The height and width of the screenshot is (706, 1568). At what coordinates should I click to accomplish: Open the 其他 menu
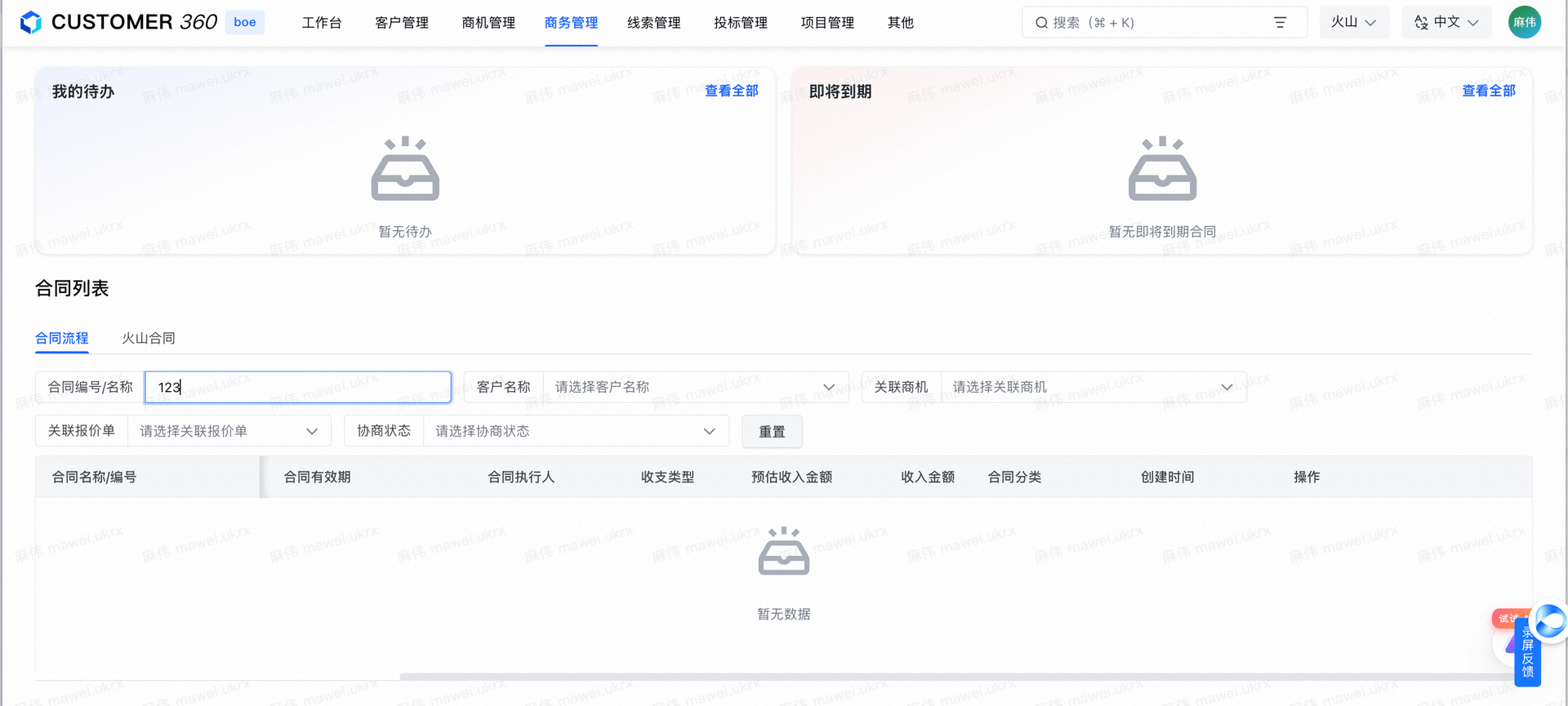[901, 23]
